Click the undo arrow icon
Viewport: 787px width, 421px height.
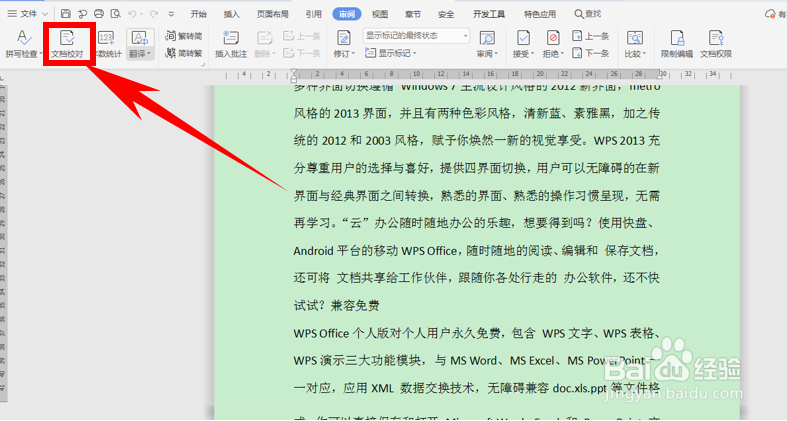(132, 14)
